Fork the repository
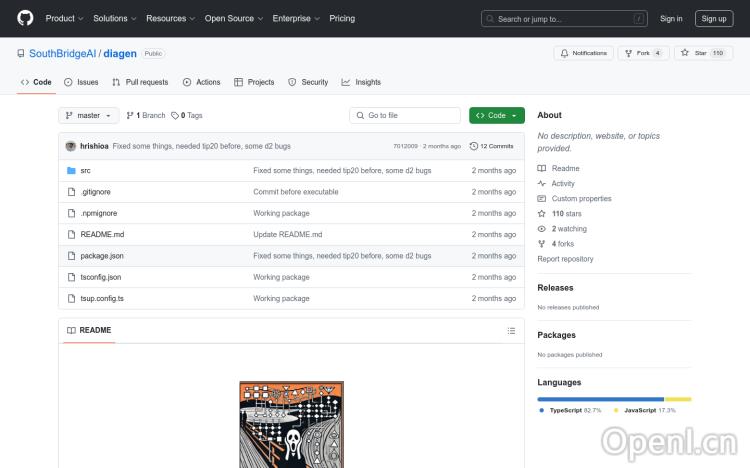 pyautogui.click(x=637, y=53)
